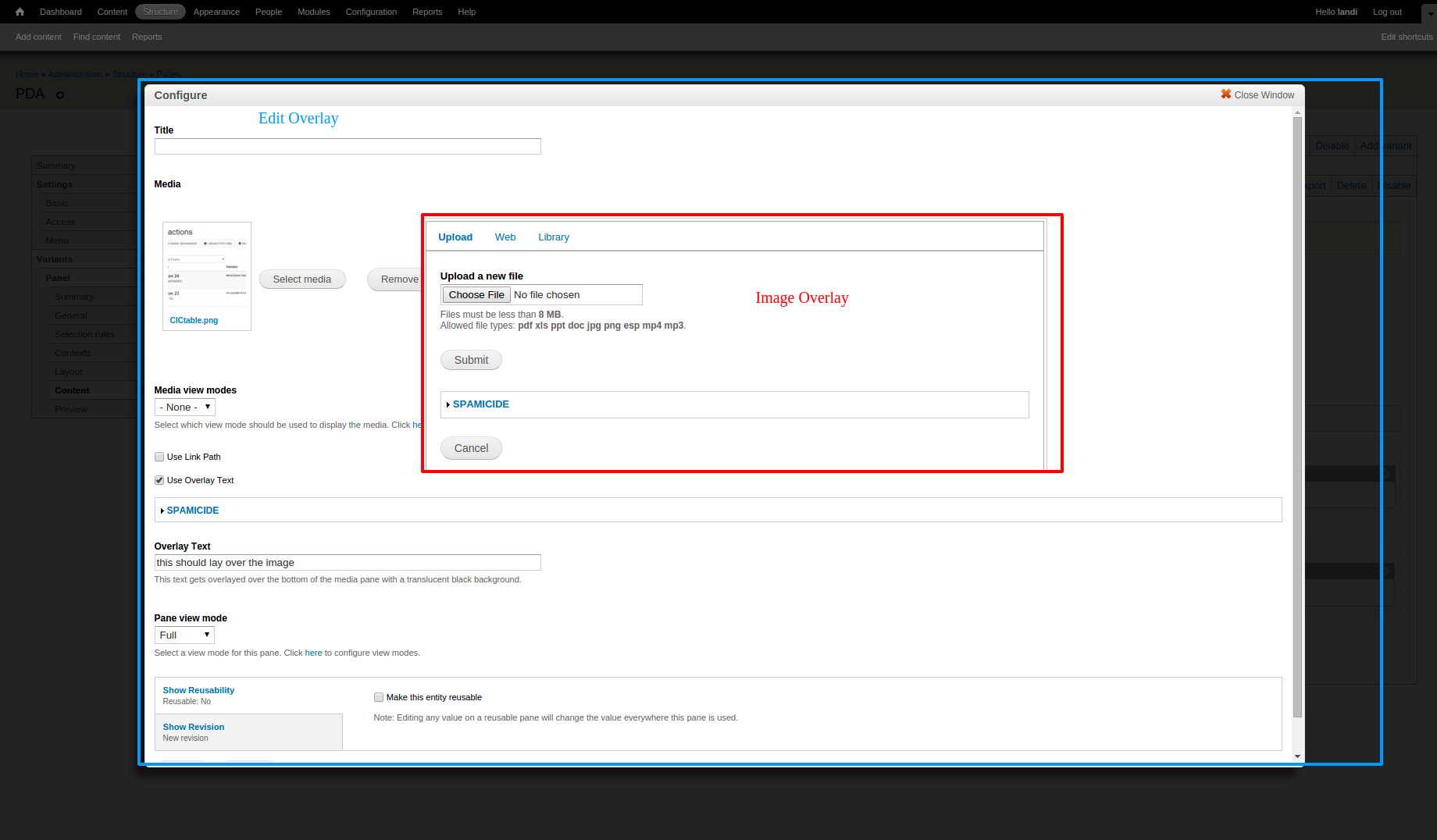Click the add shortcut icon beside PDA
1437x840 pixels.
(60, 95)
